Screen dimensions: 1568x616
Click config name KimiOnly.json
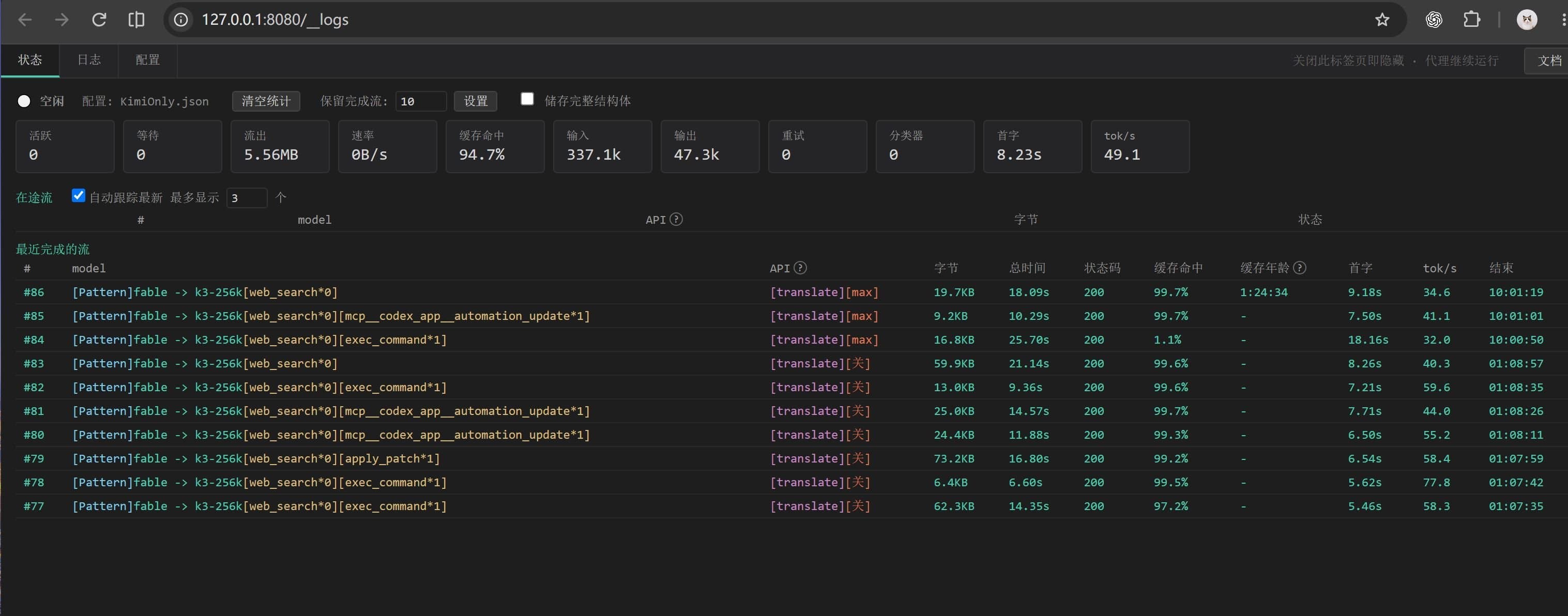(164, 101)
